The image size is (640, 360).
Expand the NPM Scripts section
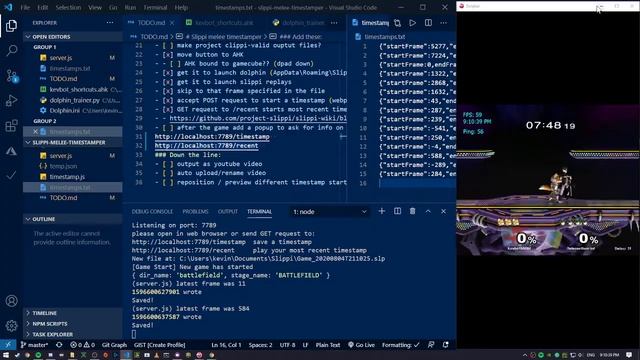click(73, 324)
